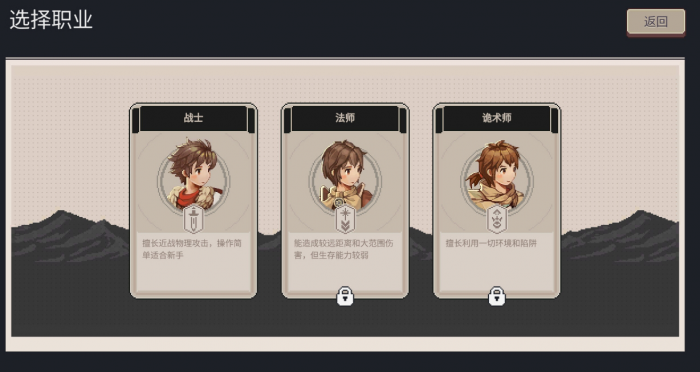
Task: Select the locked 诡术师 class card
Action: (497, 201)
